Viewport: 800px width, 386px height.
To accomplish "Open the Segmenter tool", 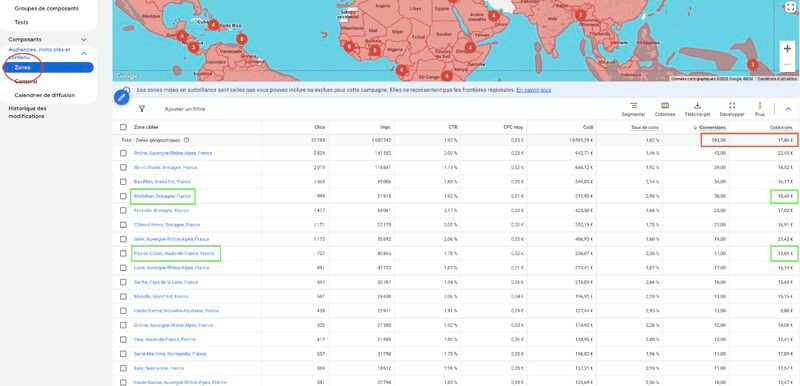I will pyautogui.click(x=634, y=109).
